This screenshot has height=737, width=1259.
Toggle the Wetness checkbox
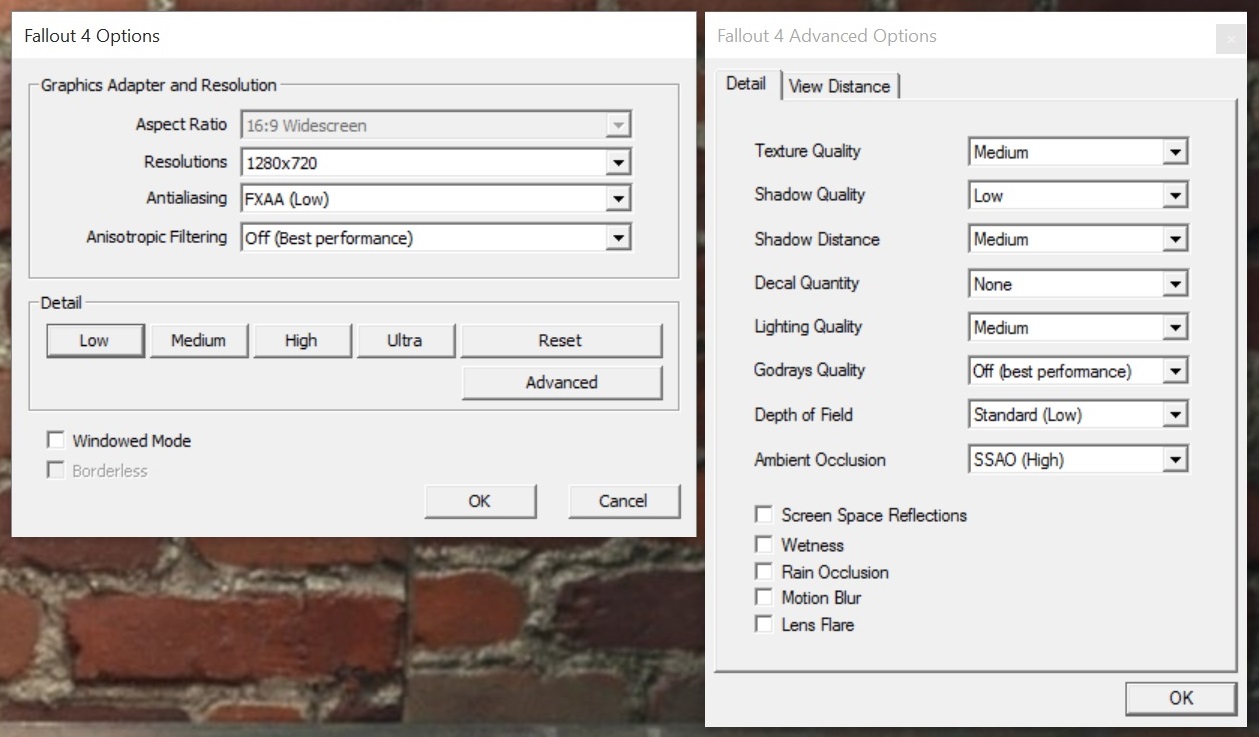click(x=764, y=545)
